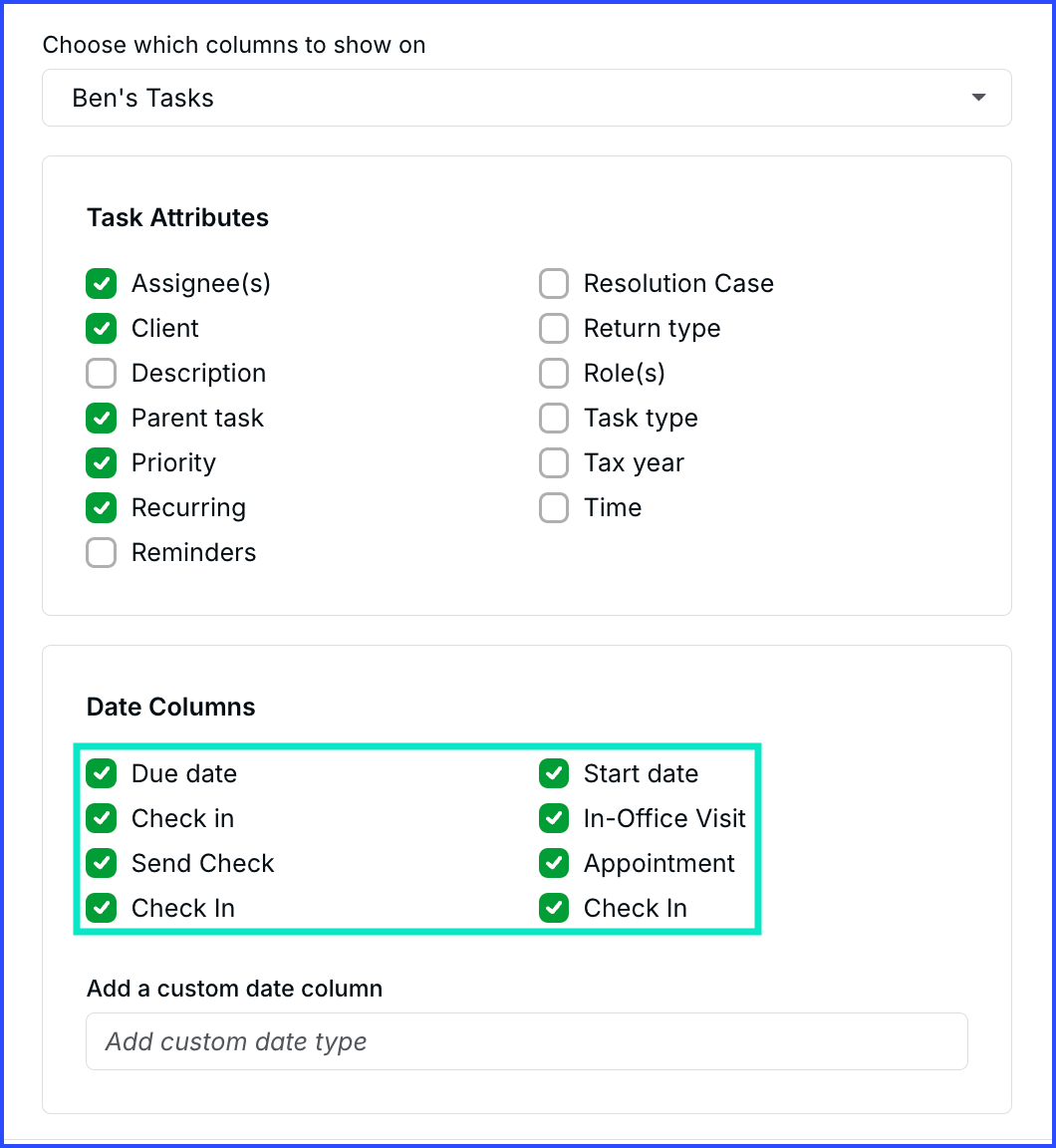
Task: Toggle the Send Check date column
Action: pyautogui.click(x=101, y=863)
